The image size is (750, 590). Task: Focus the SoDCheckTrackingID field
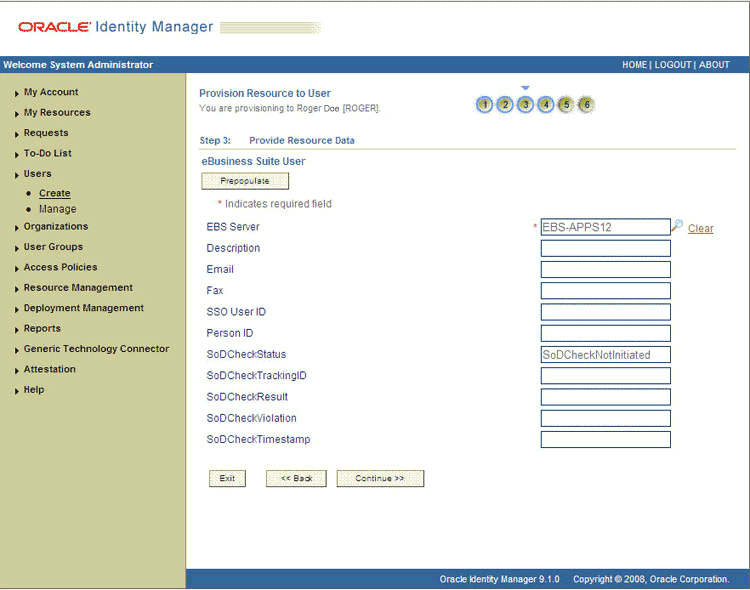pyautogui.click(x=606, y=376)
